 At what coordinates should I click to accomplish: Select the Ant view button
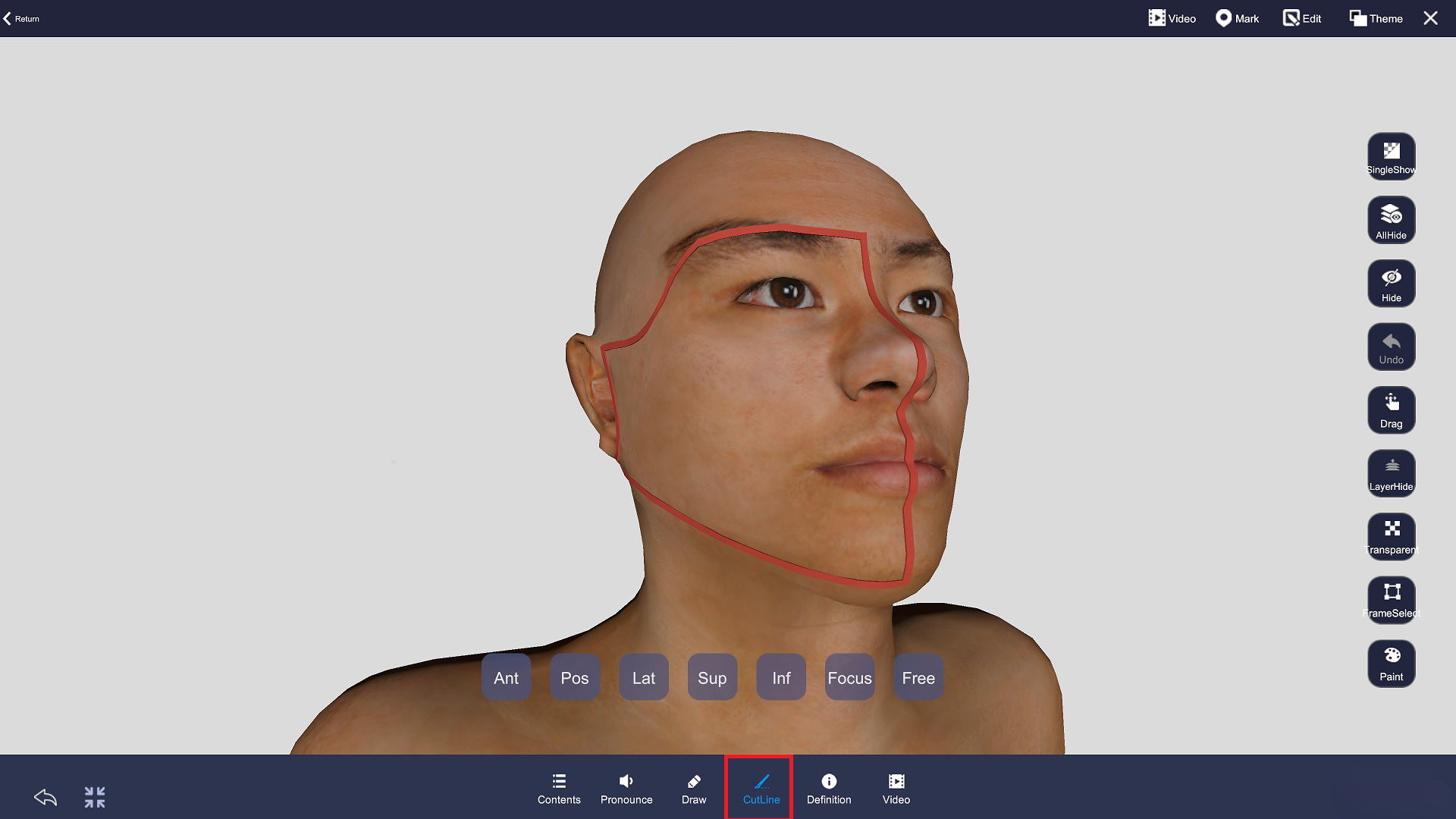point(506,677)
